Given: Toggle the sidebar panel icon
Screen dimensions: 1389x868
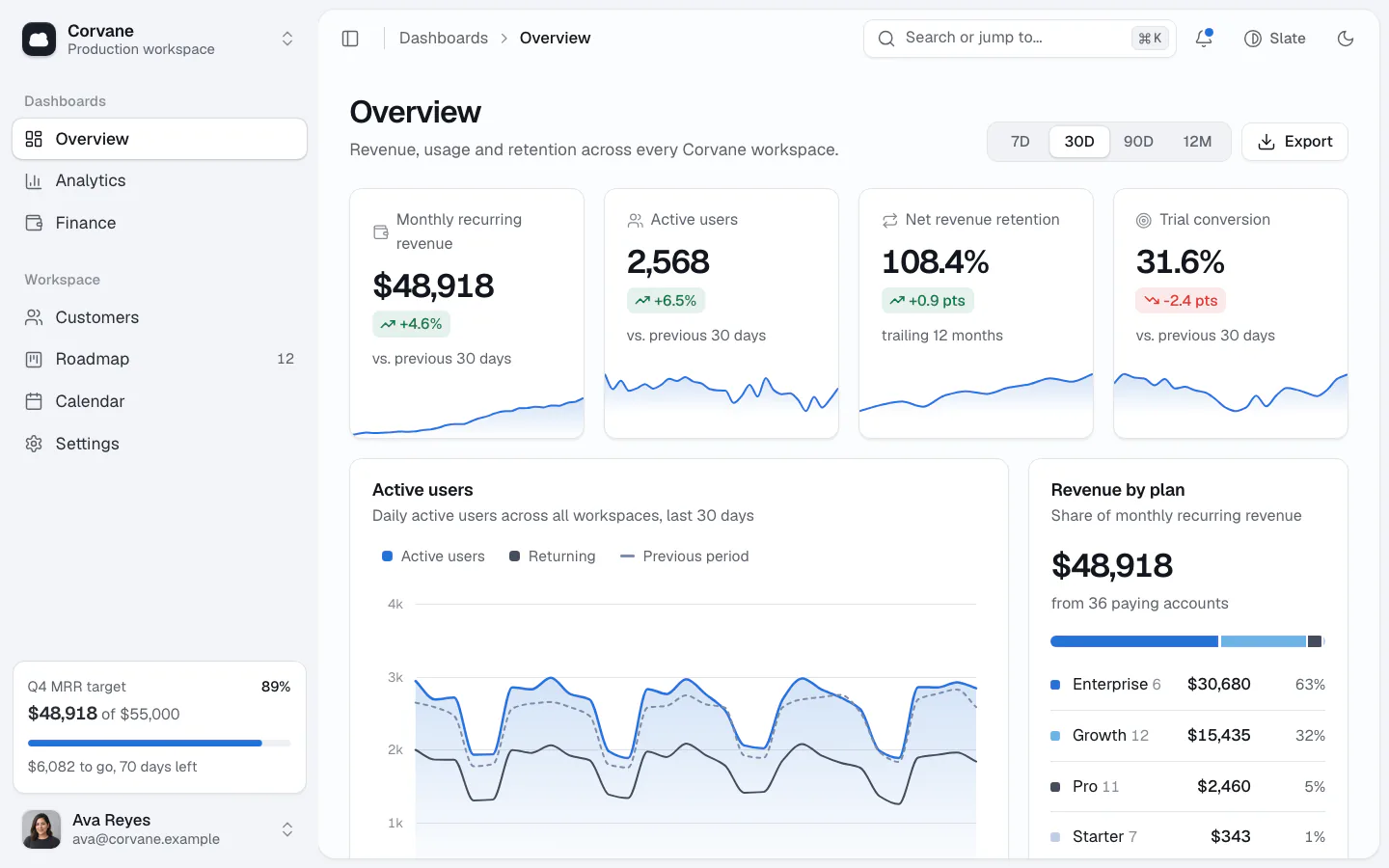Looking at the screenshot, I should pos(350,39).
